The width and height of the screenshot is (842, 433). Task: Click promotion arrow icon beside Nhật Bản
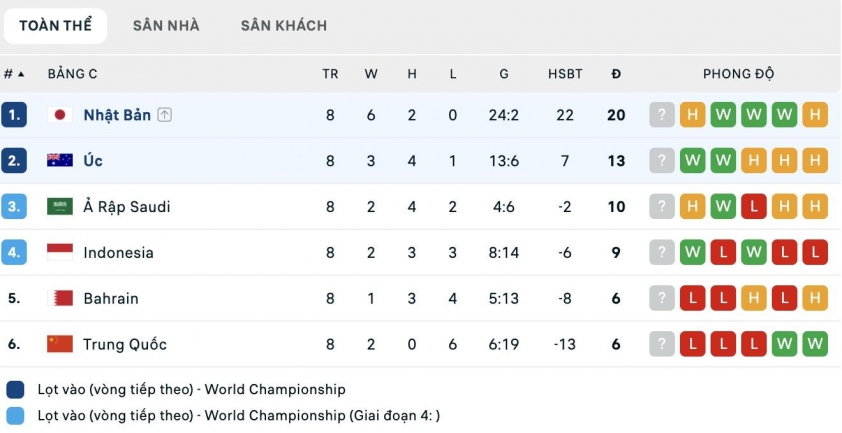click(x=165, y=114)
